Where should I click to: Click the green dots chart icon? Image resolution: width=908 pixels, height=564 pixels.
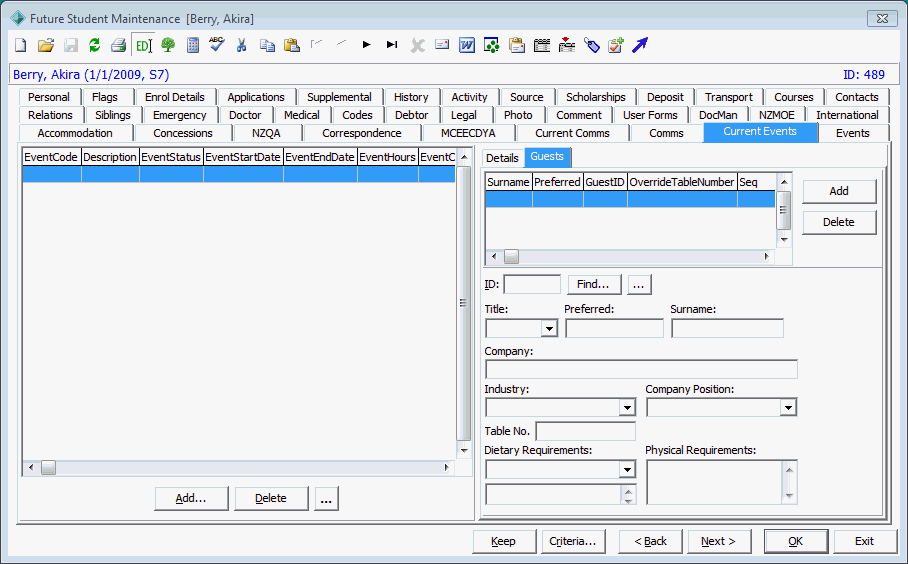coord(492,45)
